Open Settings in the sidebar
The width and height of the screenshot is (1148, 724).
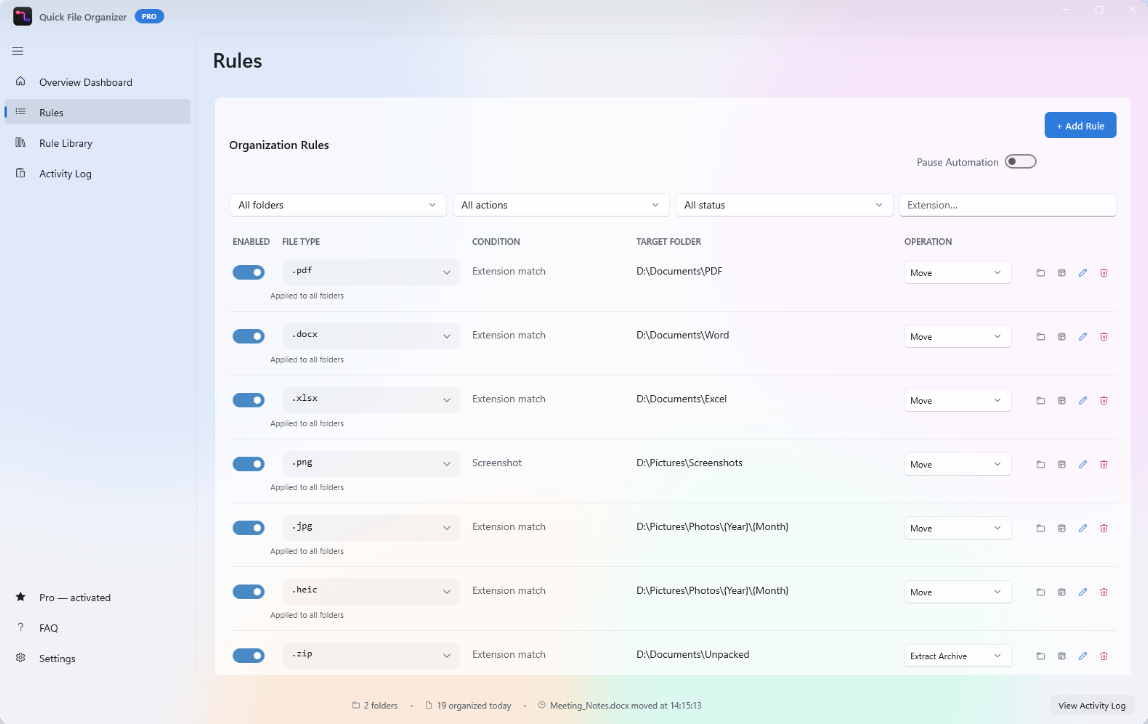[x=97, y=658]
